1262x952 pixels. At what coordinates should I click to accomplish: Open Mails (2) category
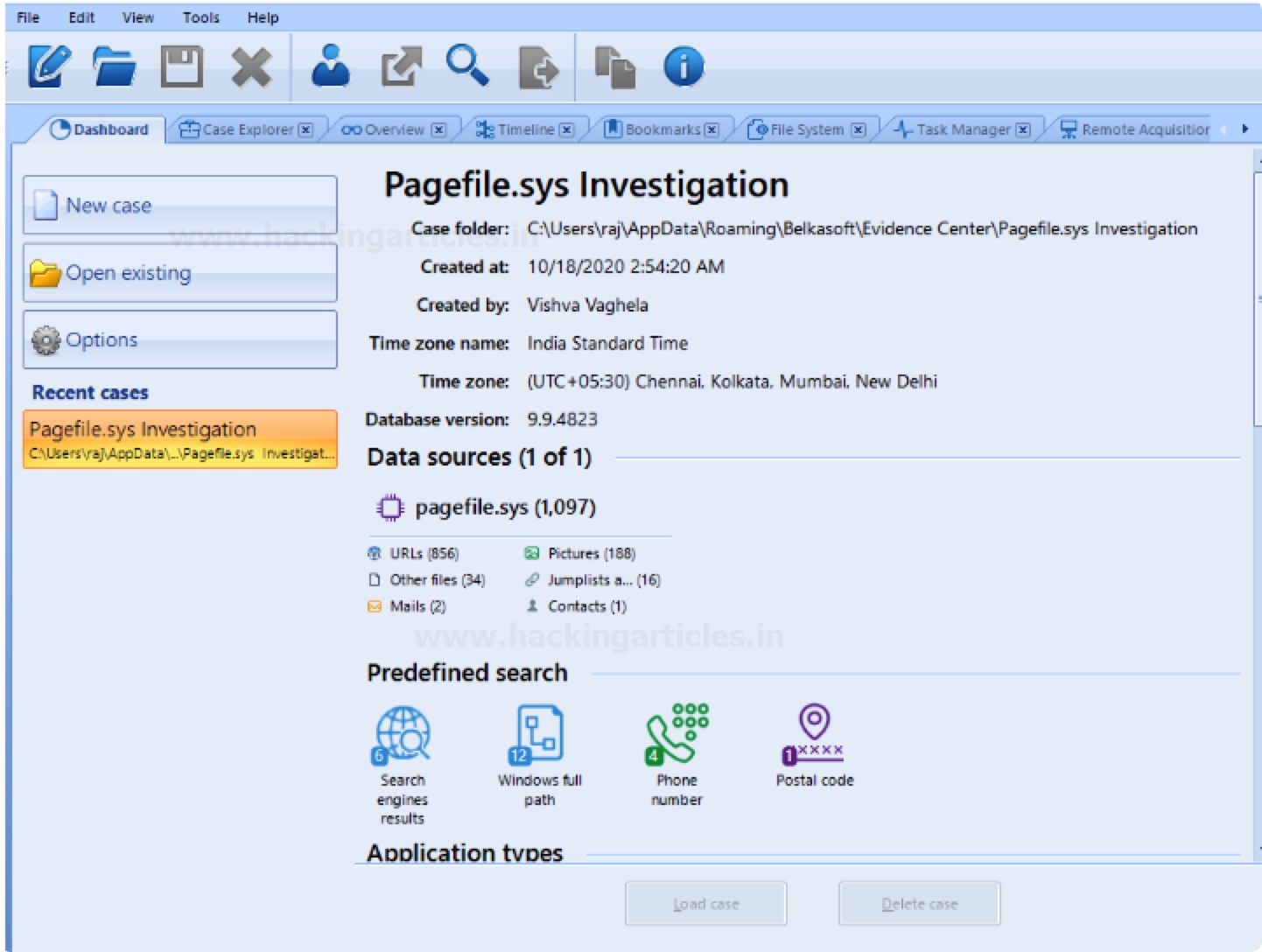(x=408, y=605)
